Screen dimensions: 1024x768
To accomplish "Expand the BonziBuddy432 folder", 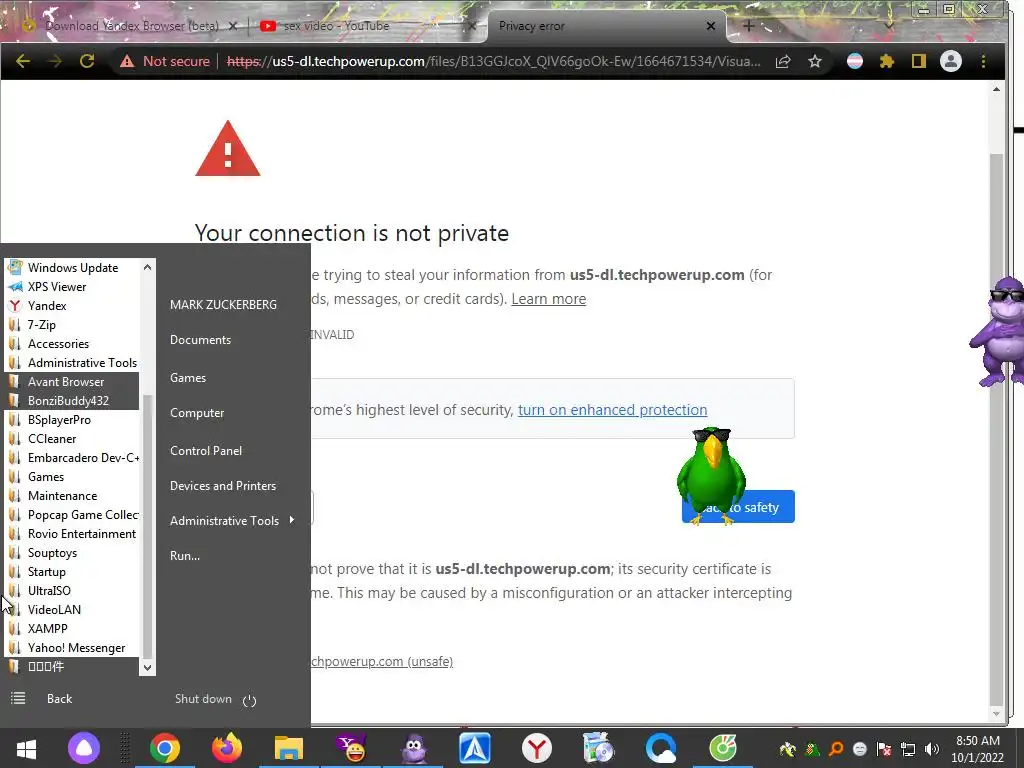I will [x=72, y=401].
